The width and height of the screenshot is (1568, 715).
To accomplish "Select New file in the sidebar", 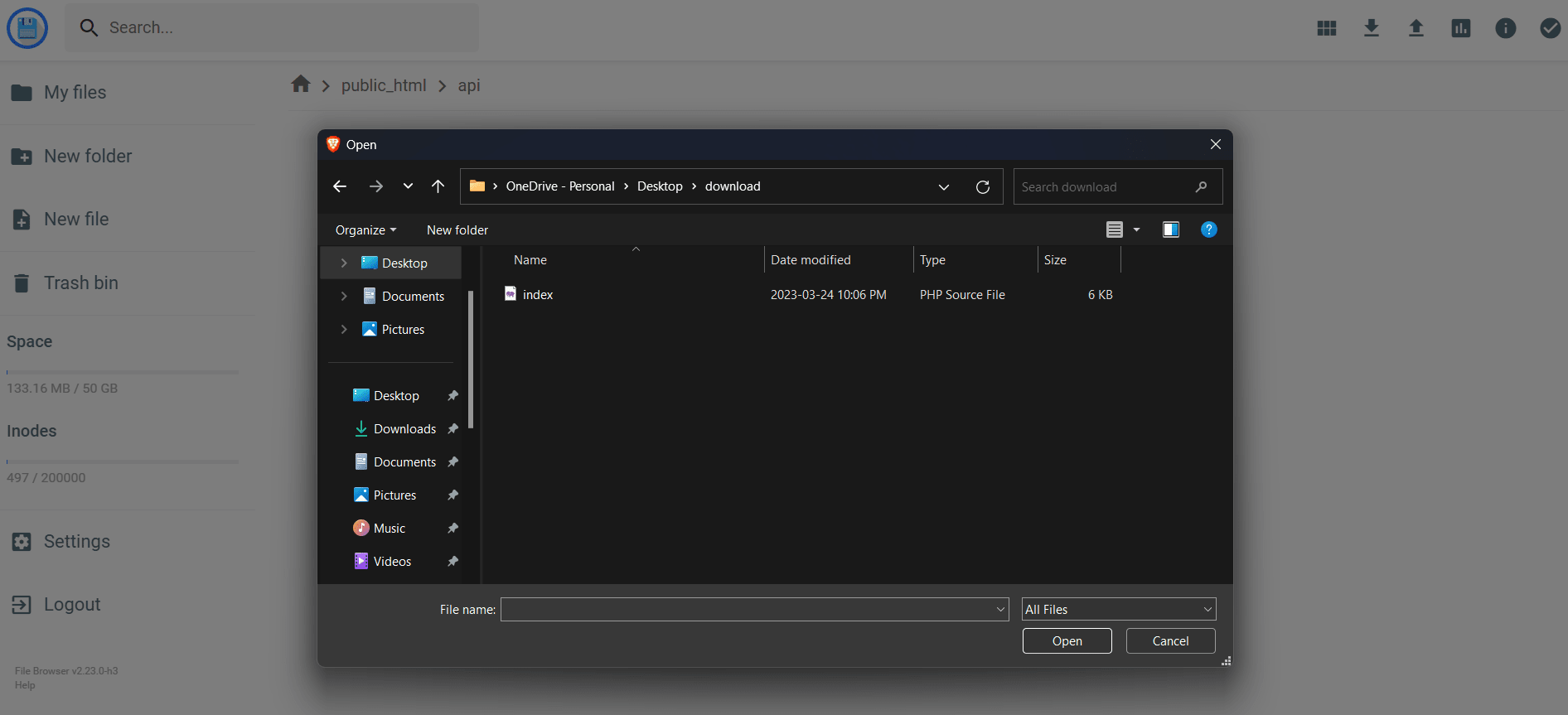I will (x=60, y=219).
